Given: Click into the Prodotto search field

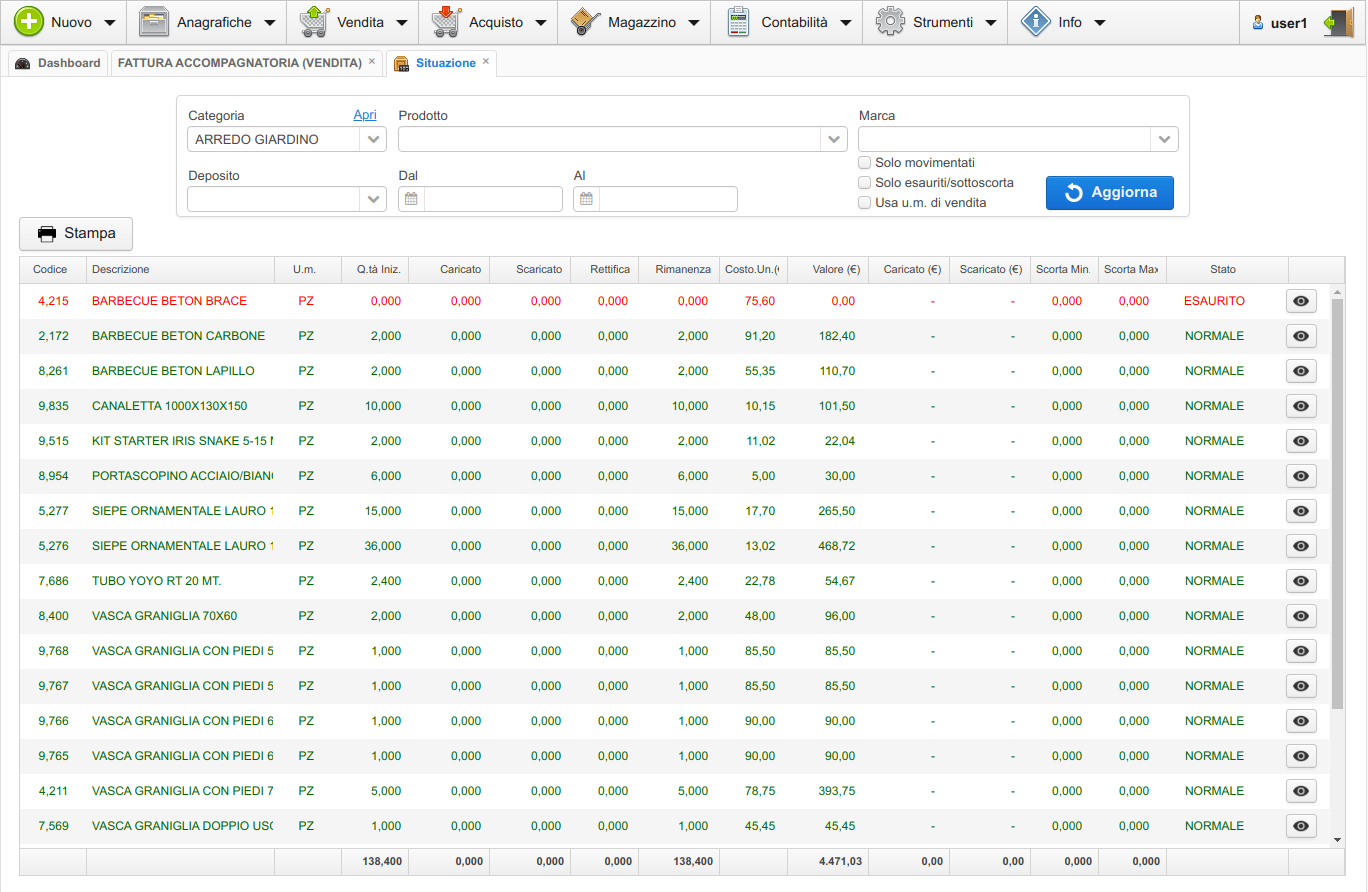Looking at the screenshot, I should point(610,139).
